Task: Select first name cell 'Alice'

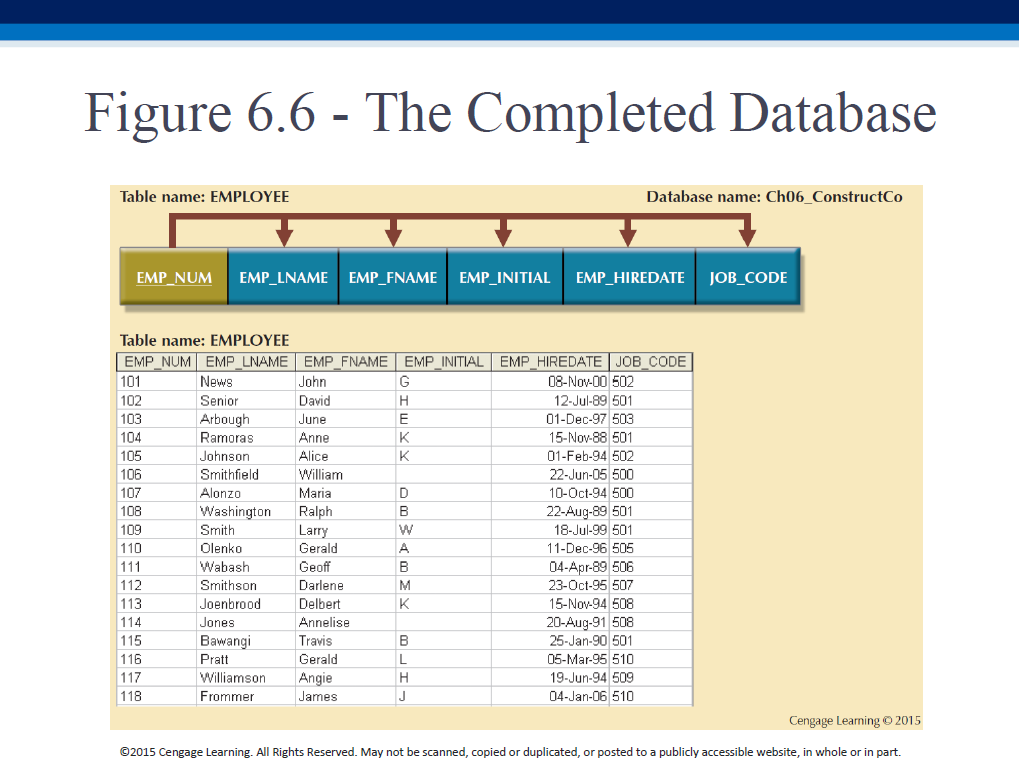Action: [346, 455]
